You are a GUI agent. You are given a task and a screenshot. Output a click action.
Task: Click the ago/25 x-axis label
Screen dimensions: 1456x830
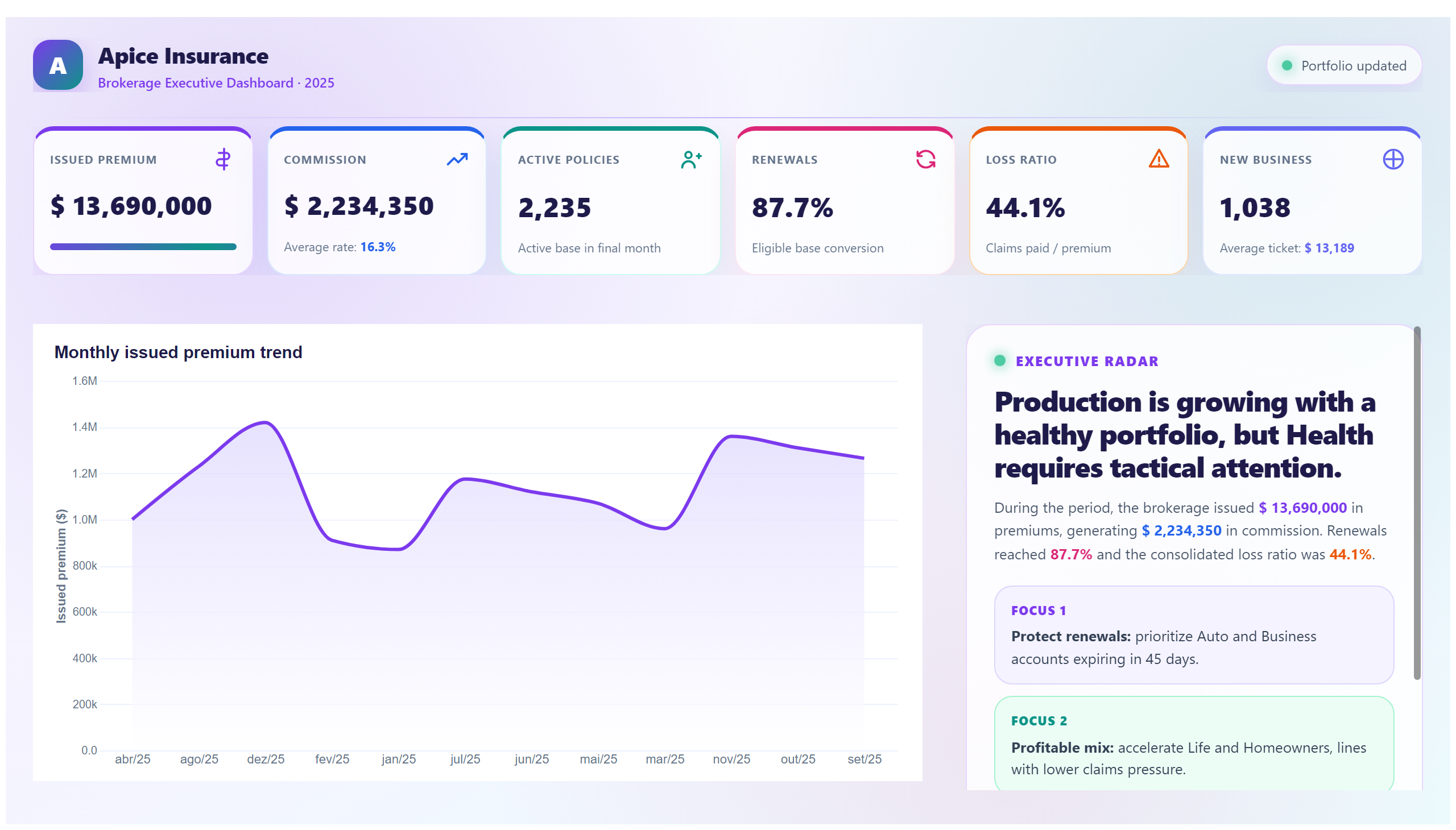(x=199, y=759)
